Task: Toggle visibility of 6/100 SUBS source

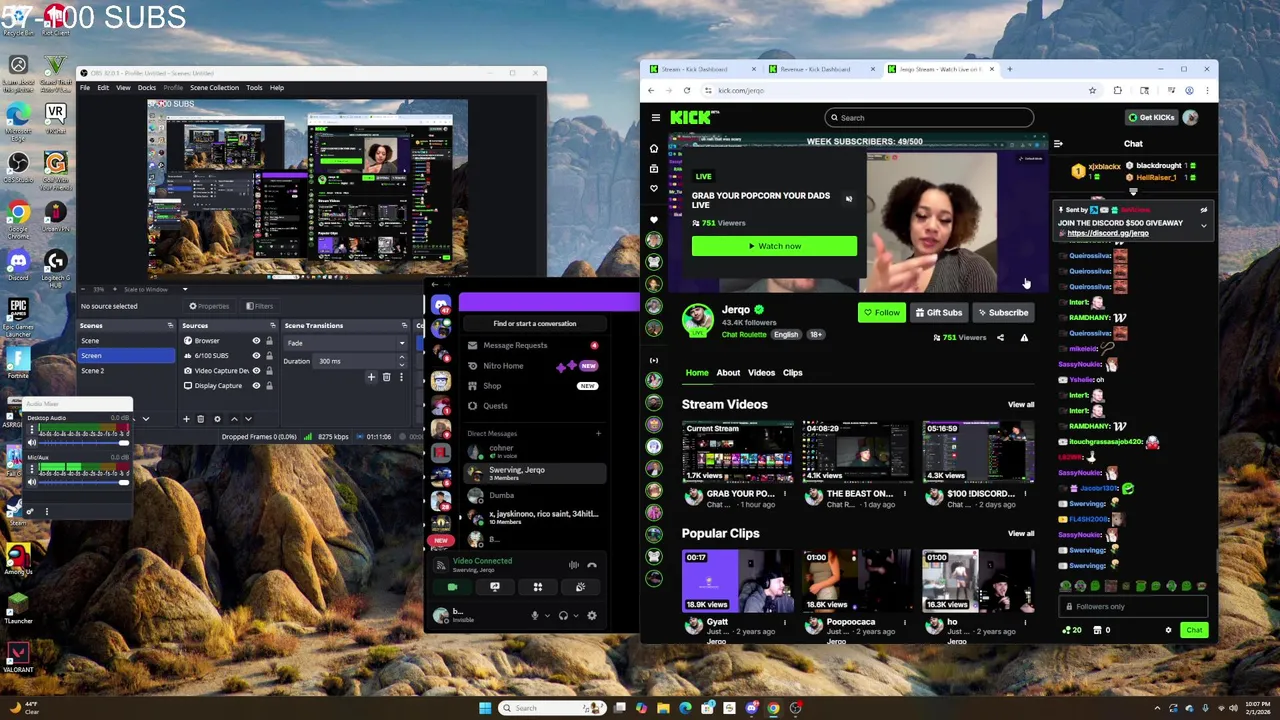Action: (256, 356)
